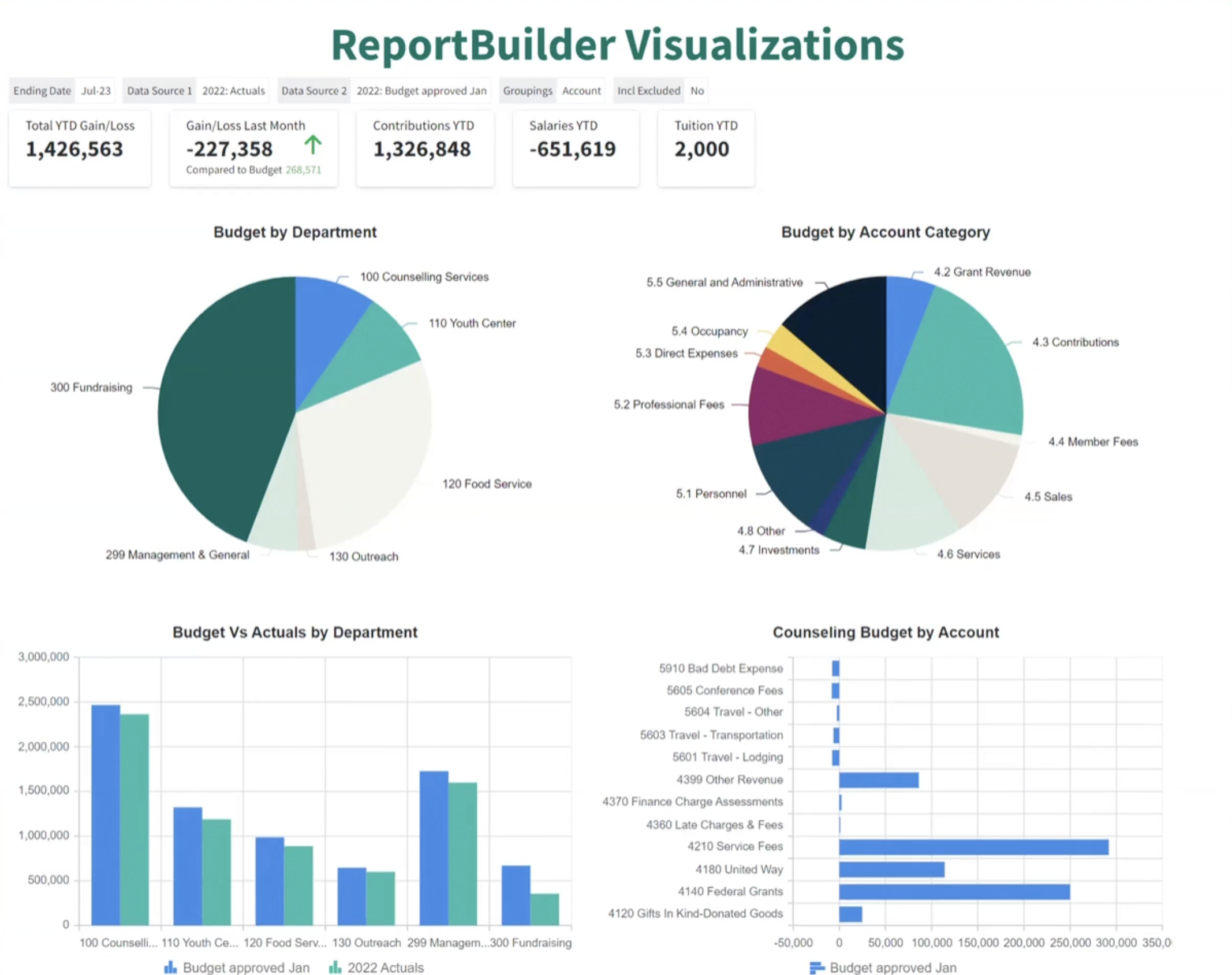Click the 4399 Other Revenue bar
Image resolution: width=1232 pixels, height=975 pixels.
pos(879,780)
